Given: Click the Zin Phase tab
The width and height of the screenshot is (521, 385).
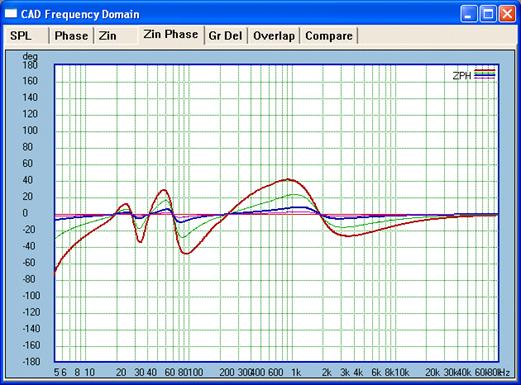Looking at the screenshot, I should (171, 34).
